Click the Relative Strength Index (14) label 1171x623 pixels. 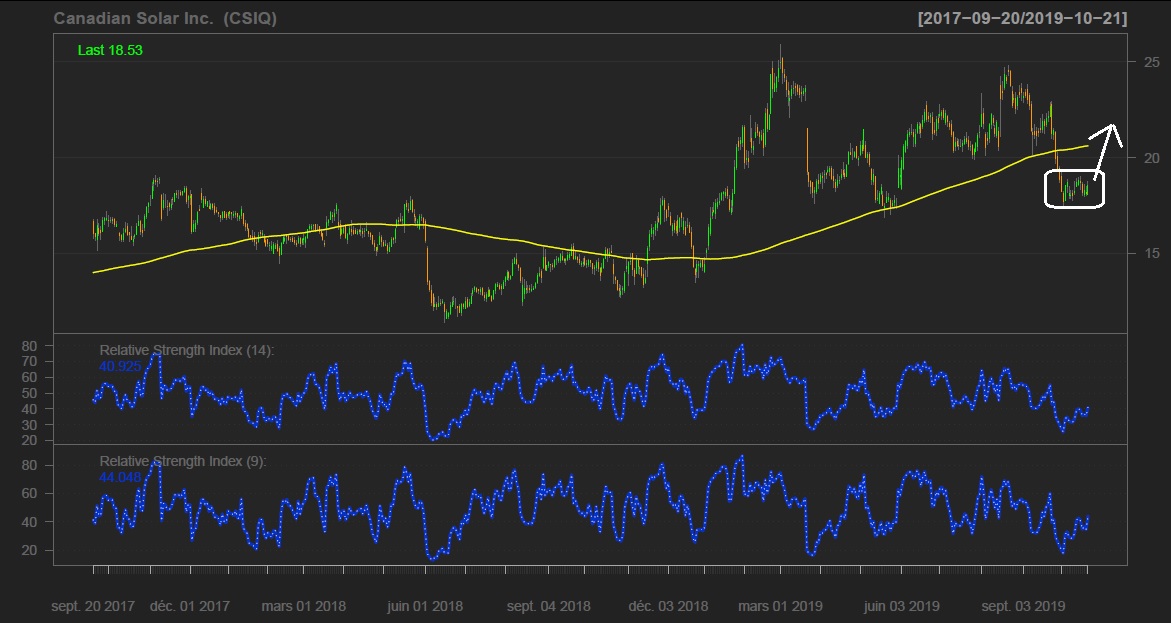coord(187,350)
